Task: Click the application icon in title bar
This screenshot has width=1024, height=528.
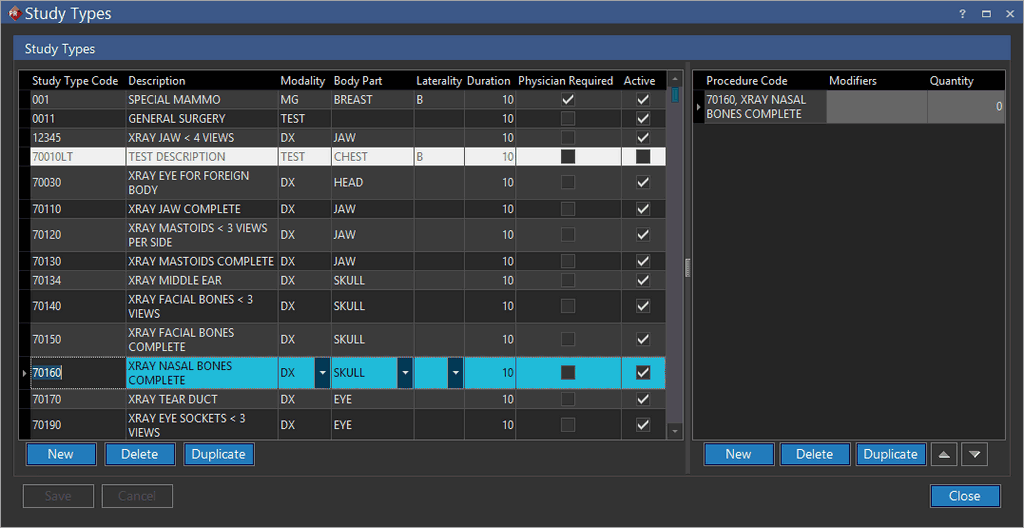Action: 13,14
